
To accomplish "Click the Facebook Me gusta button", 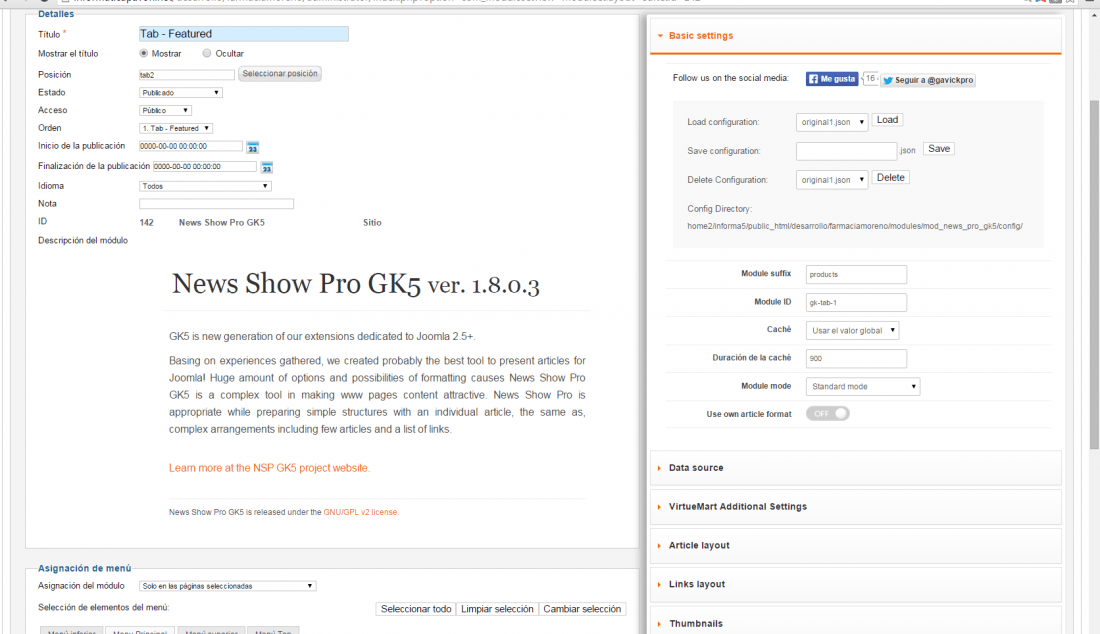I will click(832, 79).
